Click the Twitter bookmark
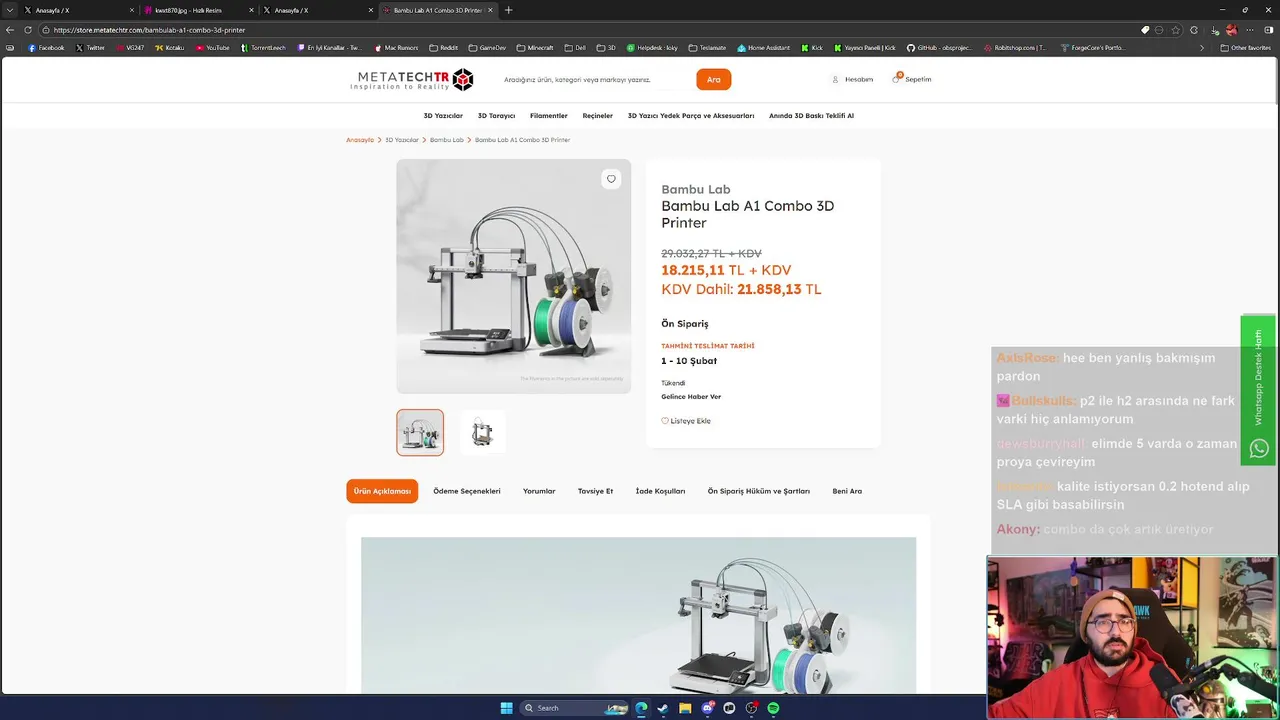This screenshot has width=1280, height=720. [90, 47]
